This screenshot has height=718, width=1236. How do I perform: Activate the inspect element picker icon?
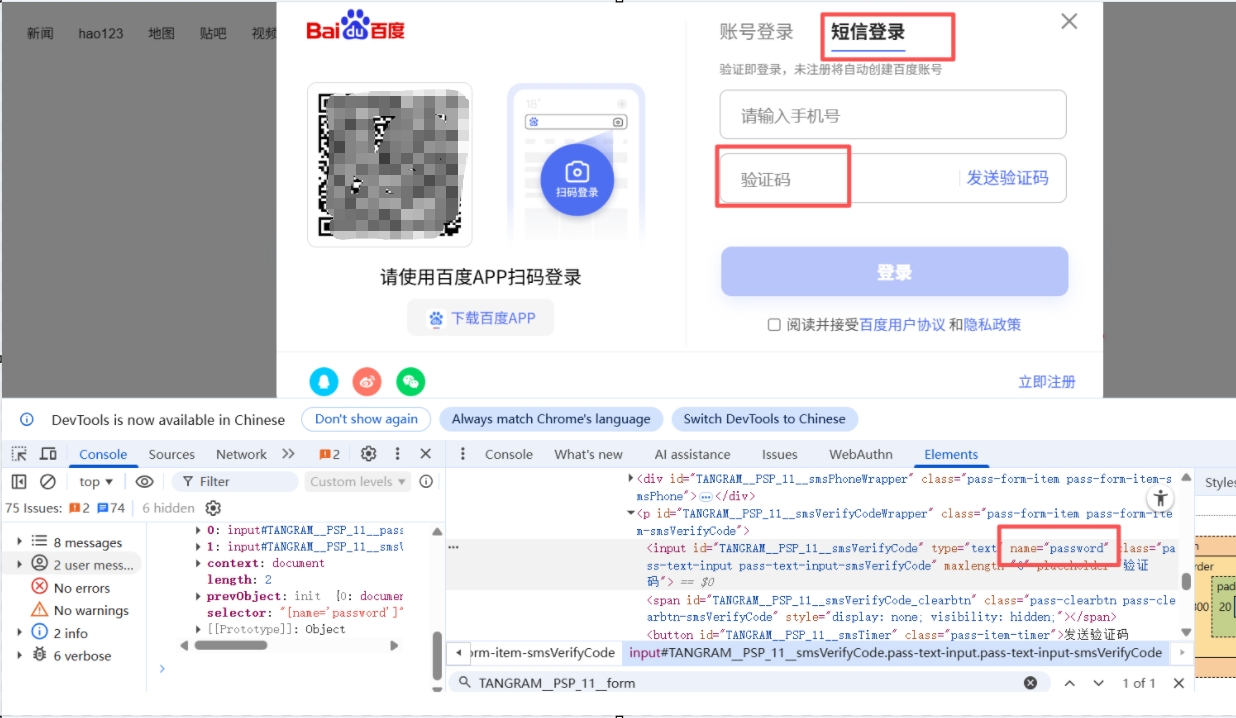[19, 454]
